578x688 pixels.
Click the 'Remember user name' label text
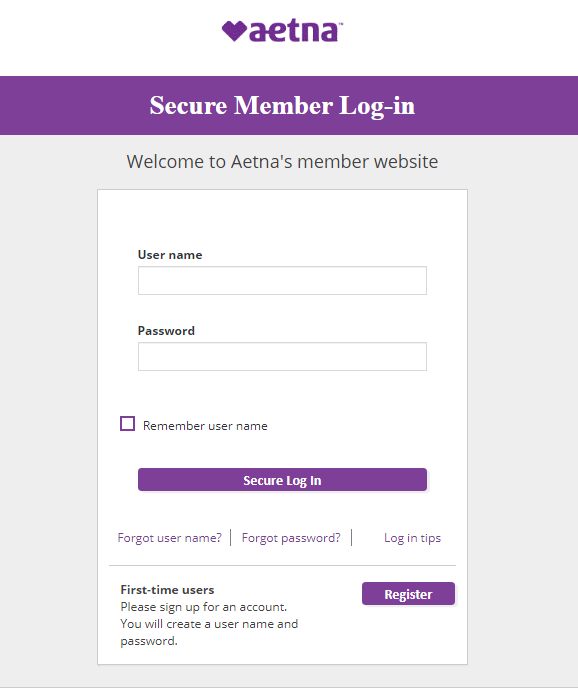(x=205, y=426)
